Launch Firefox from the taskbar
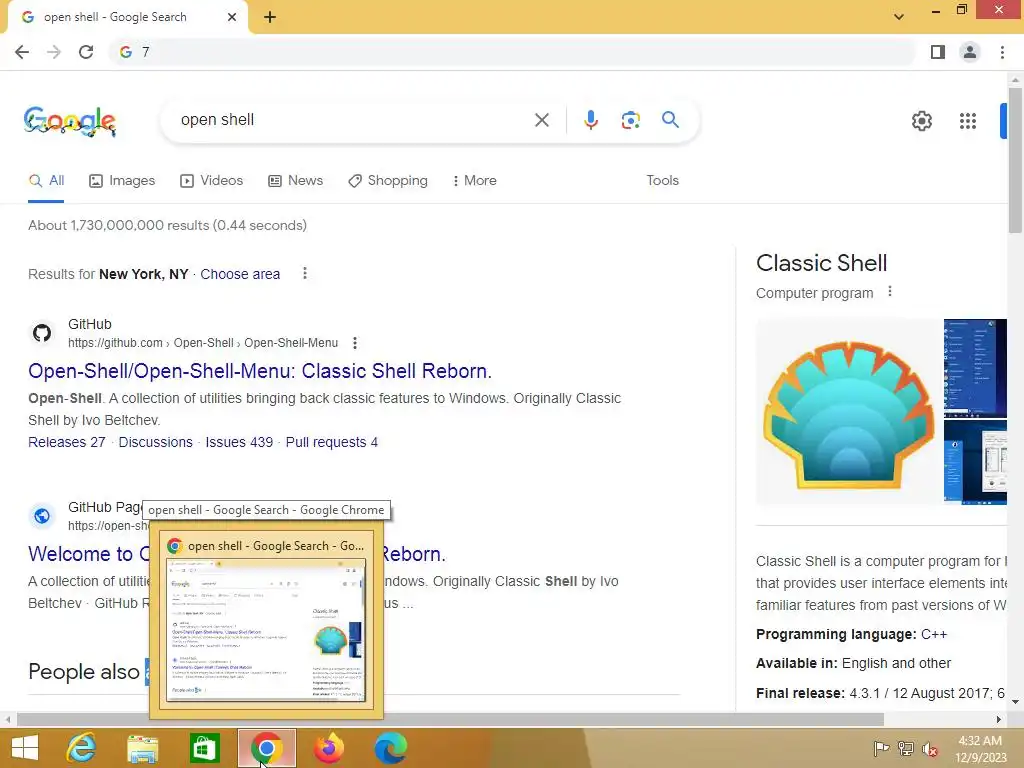Image resolution: width=1024 pixels, height=768 pixels. [x=328, y=748]
